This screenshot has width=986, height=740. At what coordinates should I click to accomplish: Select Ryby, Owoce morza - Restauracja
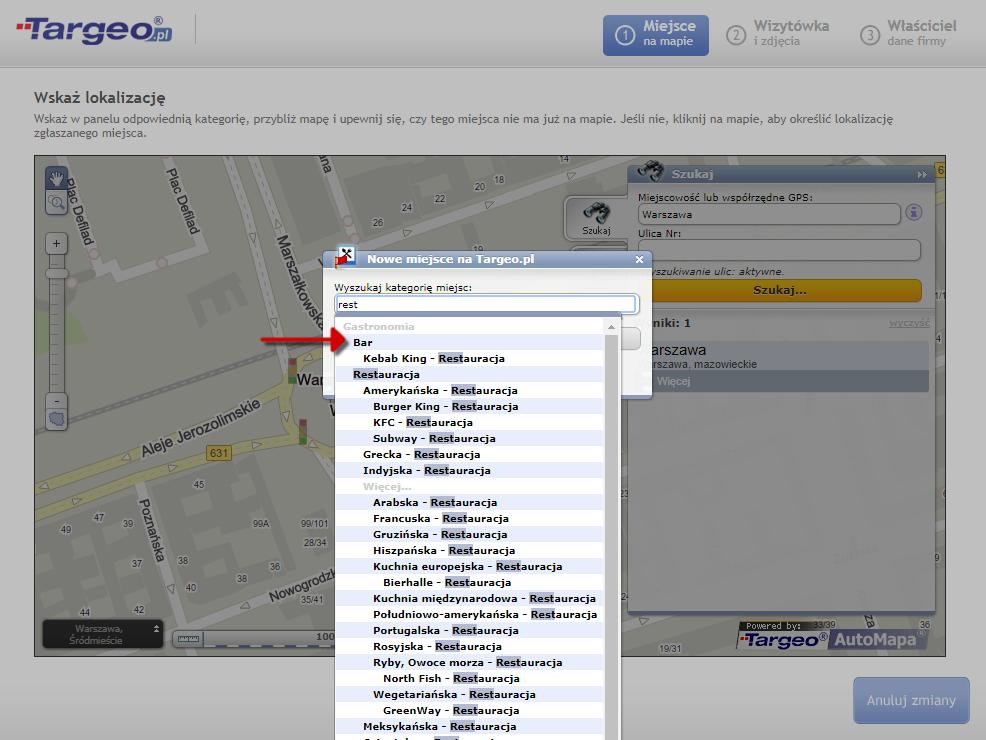469,663
